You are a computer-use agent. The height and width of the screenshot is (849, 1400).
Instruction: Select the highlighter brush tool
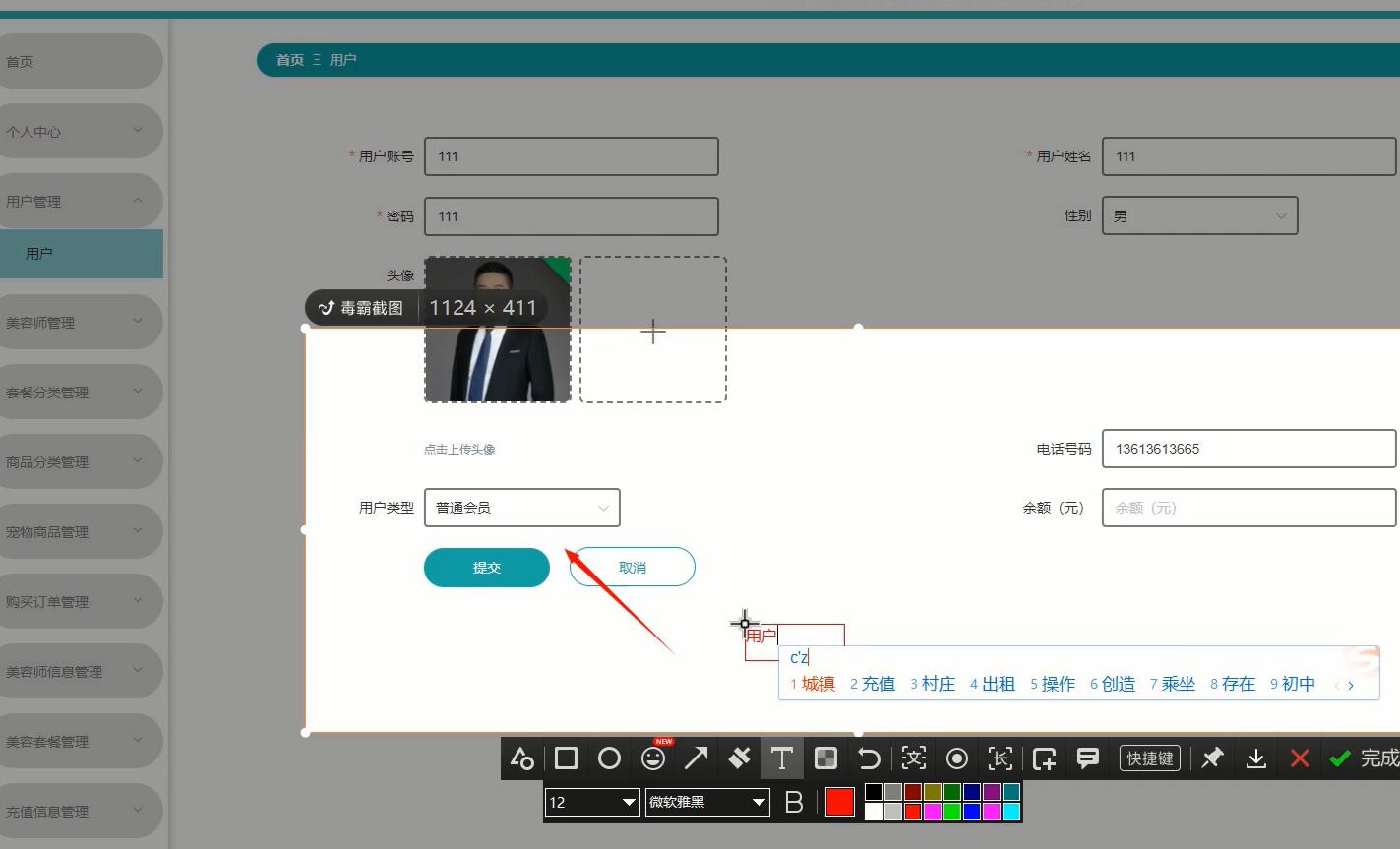coord(739,758)
